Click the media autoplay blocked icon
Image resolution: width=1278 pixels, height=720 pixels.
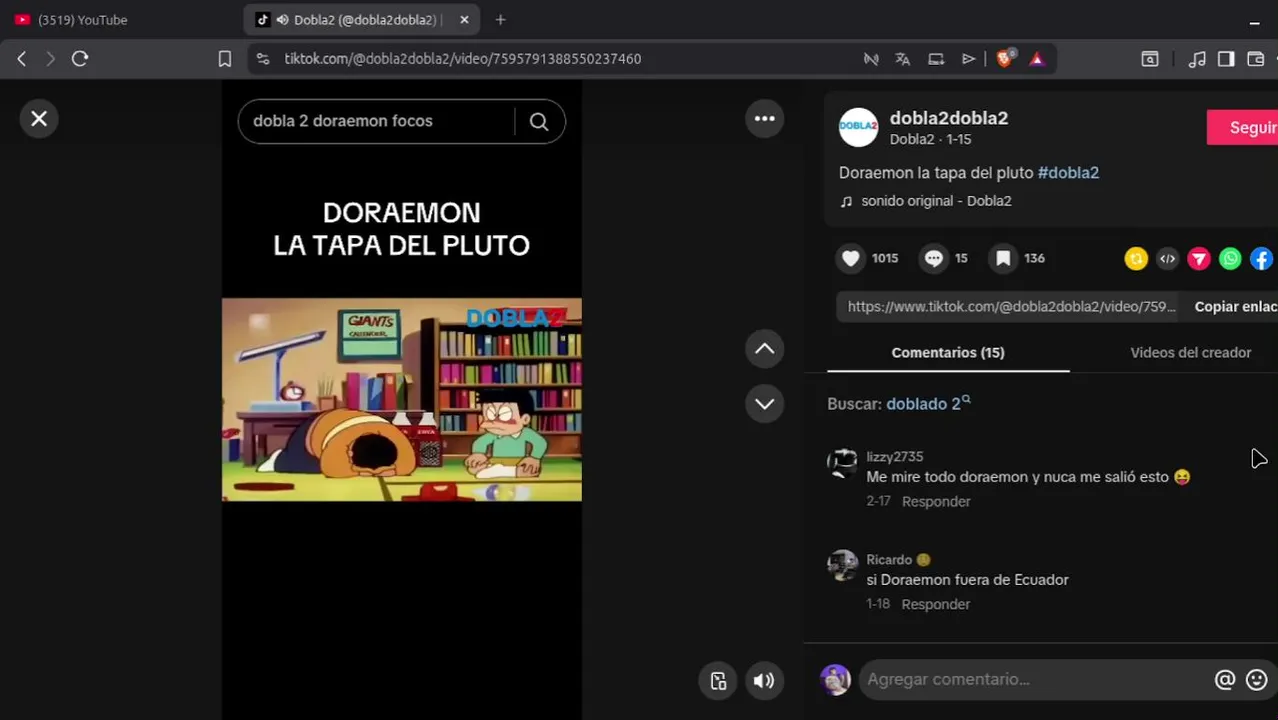(871, 59)
